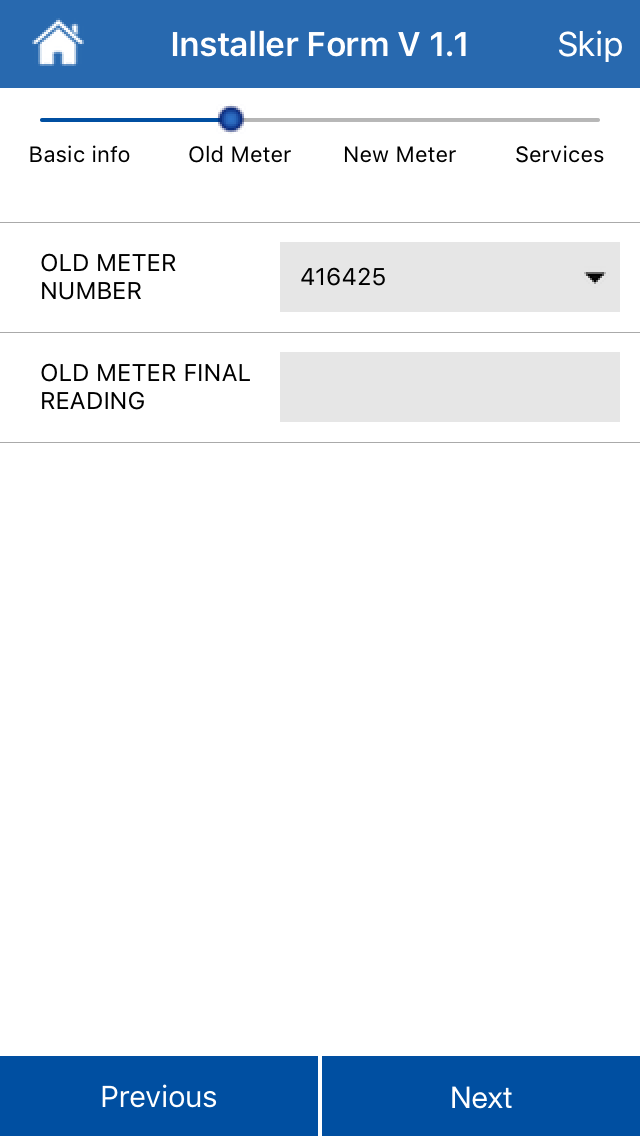This screenshot has width=640, height=1136.
Task: Click the OLD METER FINAL READING label
Action: pyautogui.click(x=145, y=387)
